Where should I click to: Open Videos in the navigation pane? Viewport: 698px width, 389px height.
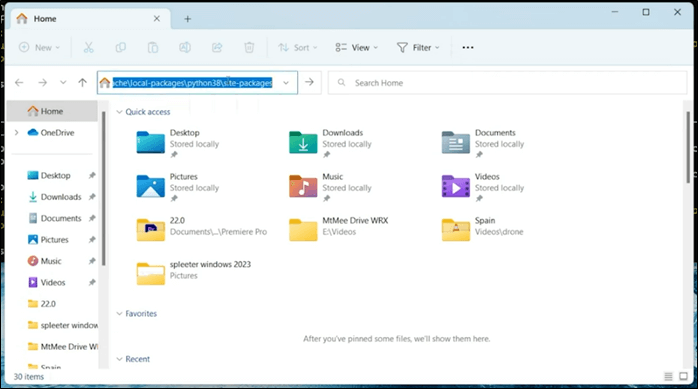[x=53, y=282]
